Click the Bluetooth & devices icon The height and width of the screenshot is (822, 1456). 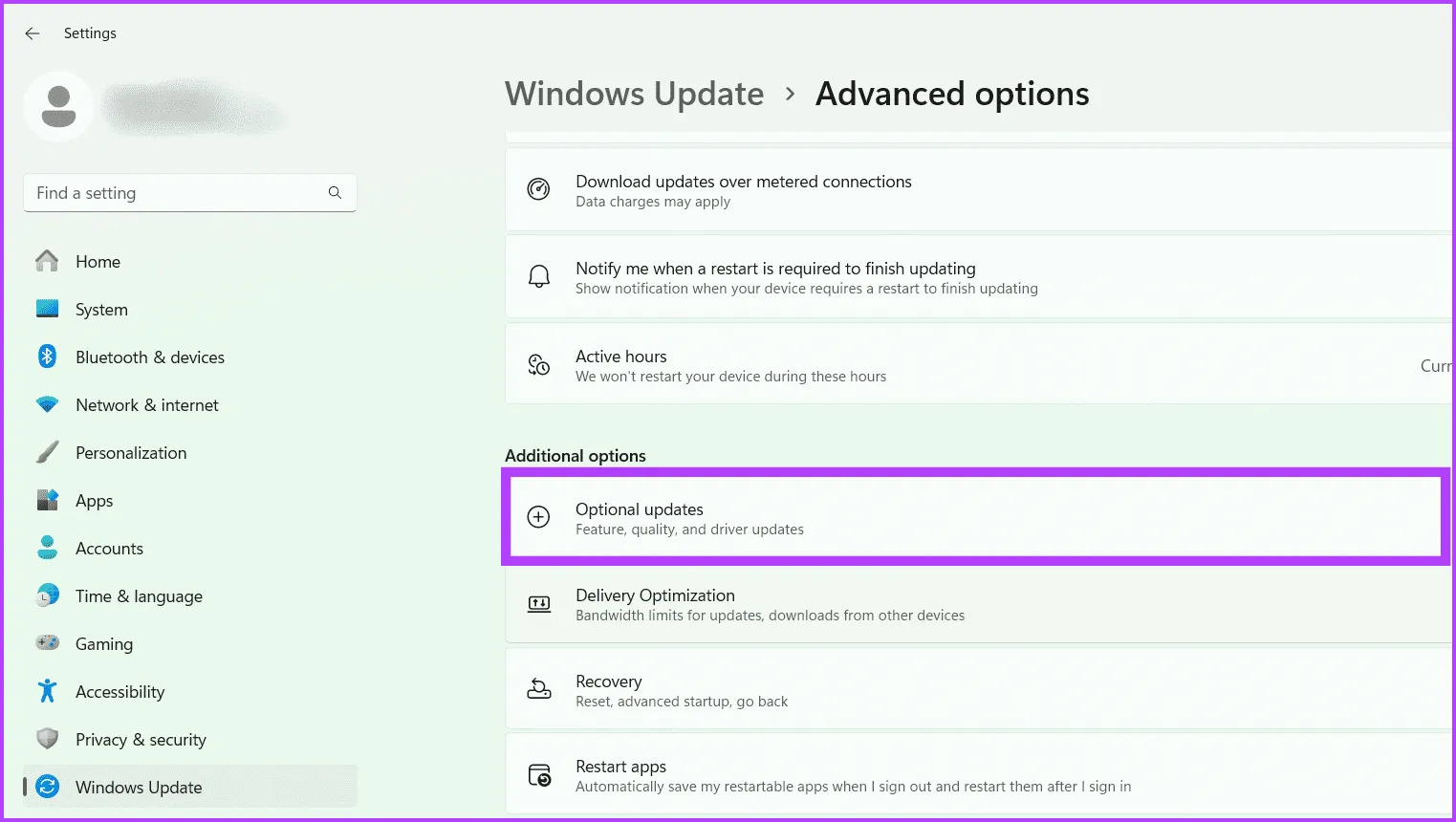47,357
